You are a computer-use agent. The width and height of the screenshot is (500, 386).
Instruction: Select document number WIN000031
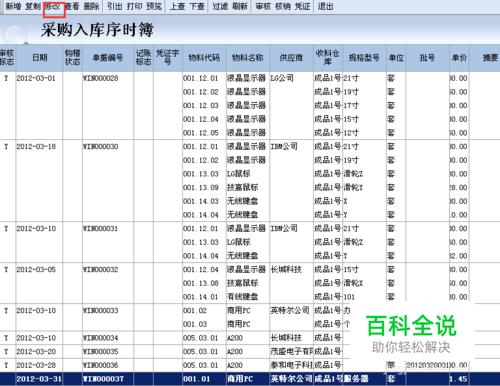(x=101, y=229)
